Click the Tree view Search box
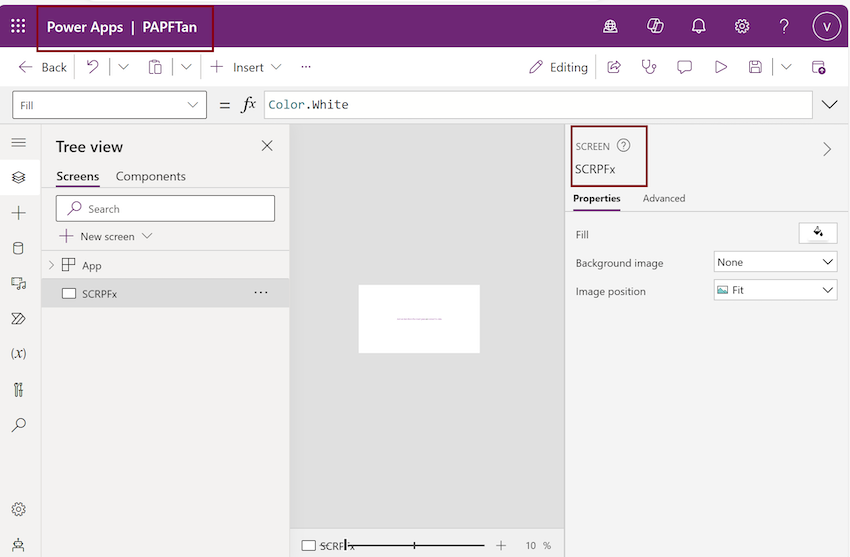 [165, 209]
